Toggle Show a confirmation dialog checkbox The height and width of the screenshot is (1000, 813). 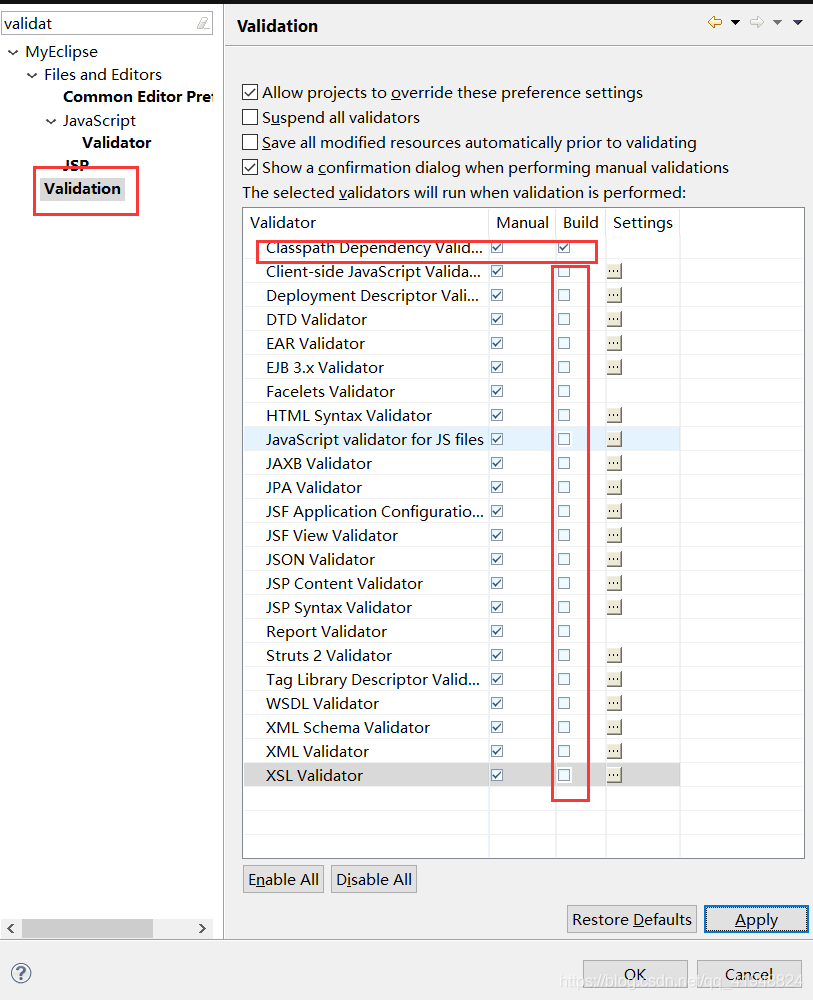point(250,167)
